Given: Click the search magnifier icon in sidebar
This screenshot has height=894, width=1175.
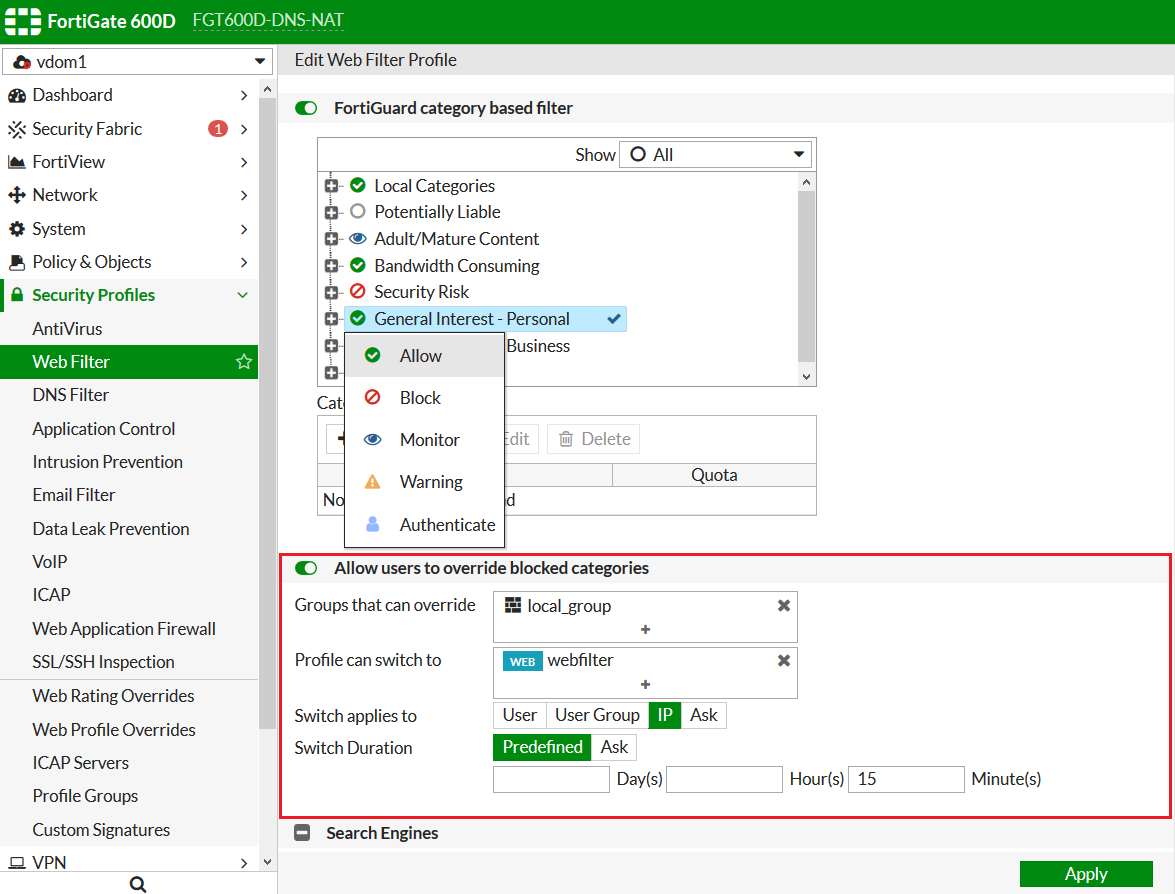Looking at the screenshot, I should [x=138, y=884].
